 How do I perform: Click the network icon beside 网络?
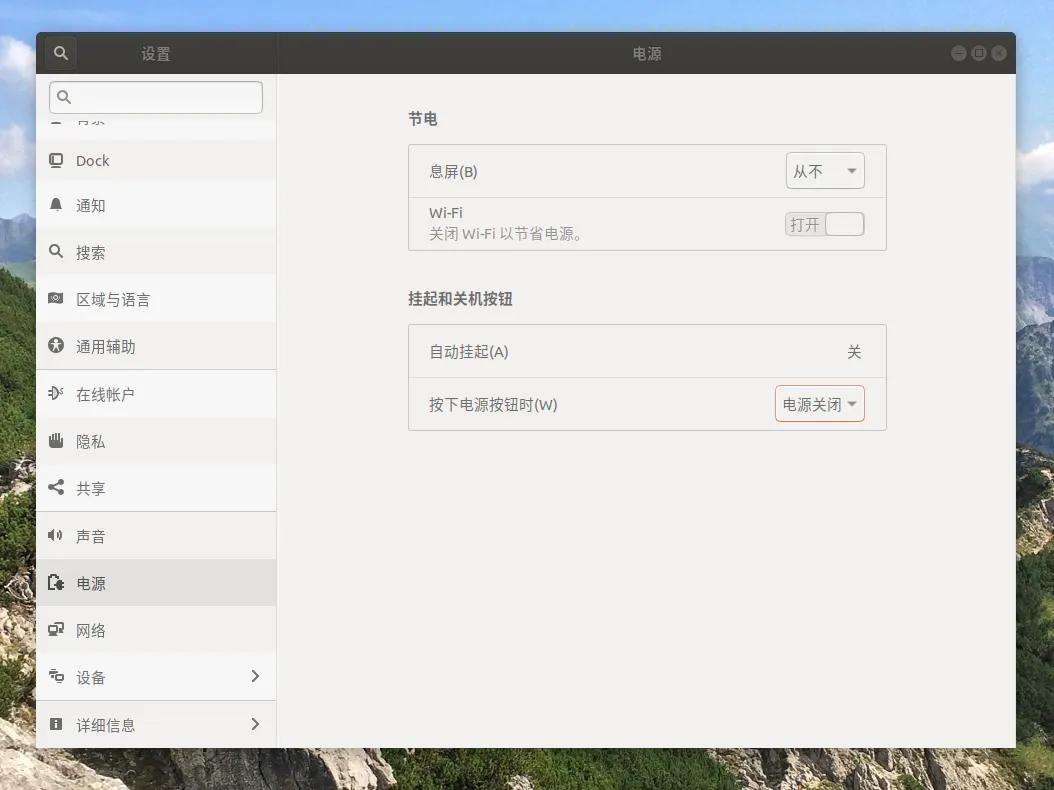[x=56, y=629]
